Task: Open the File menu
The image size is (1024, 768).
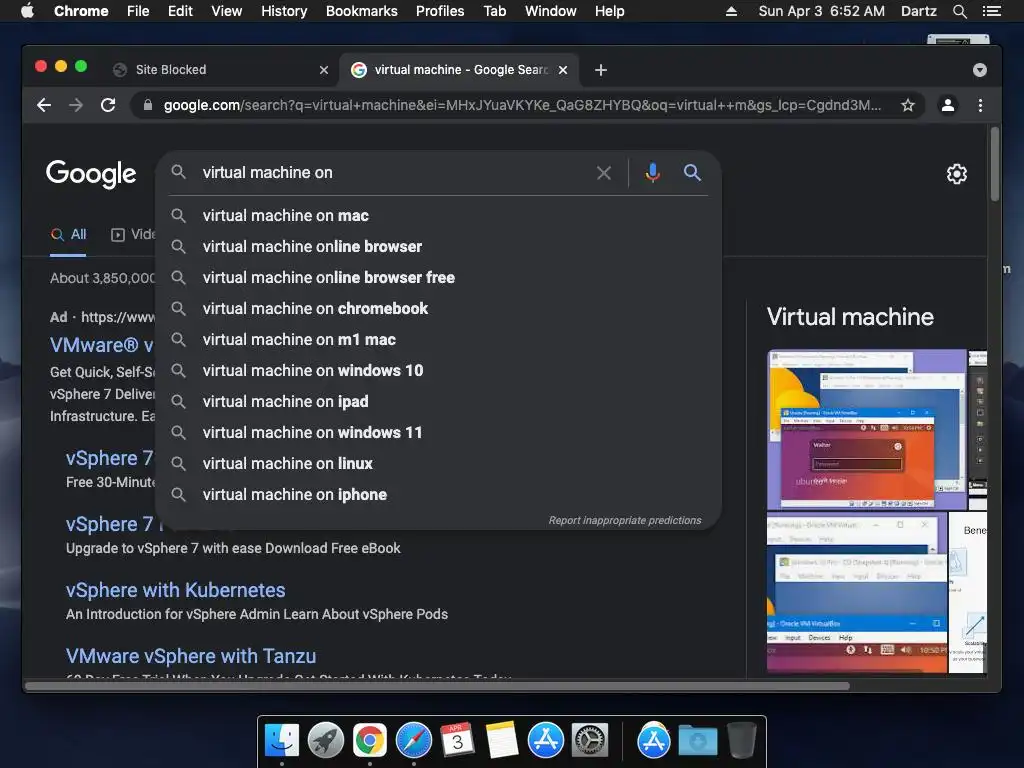Action: click(x=138, y=11)
